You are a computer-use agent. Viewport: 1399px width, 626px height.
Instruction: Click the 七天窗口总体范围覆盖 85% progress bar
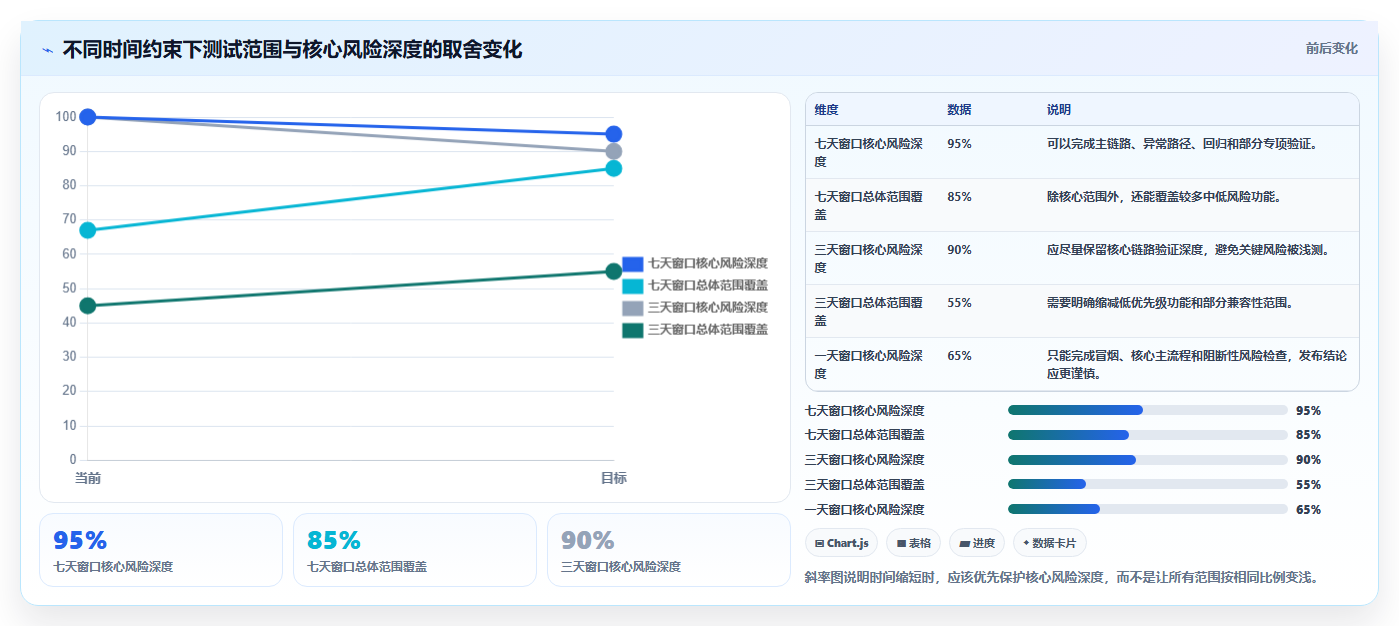[1148, 435]
